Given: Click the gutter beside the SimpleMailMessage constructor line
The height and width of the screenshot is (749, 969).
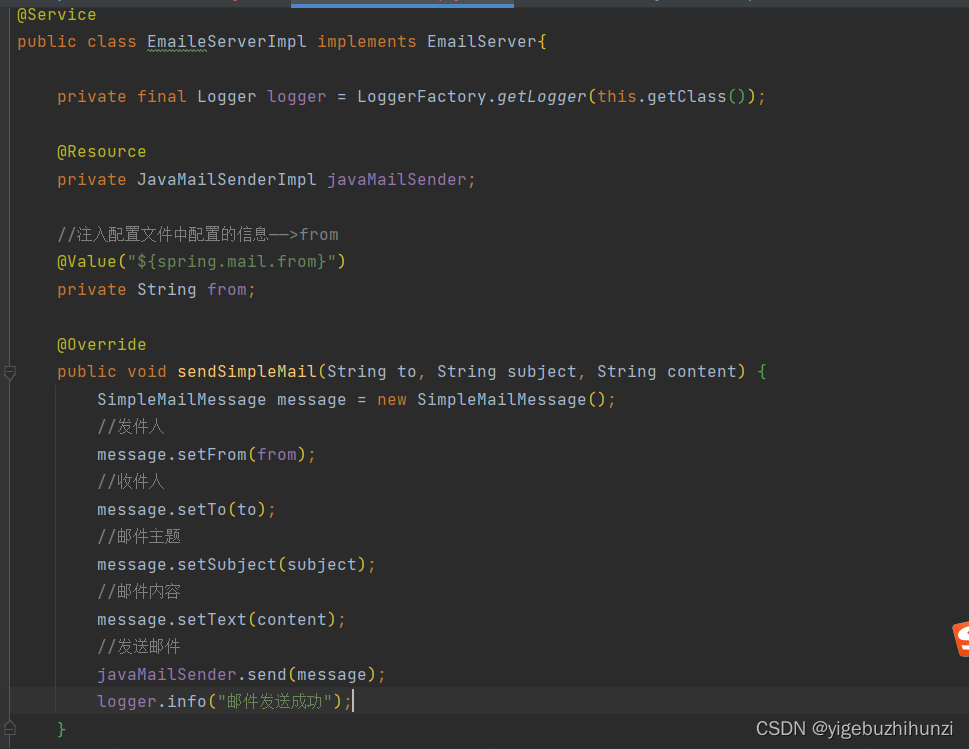Looking at the screenshot, I should [10, 399].
